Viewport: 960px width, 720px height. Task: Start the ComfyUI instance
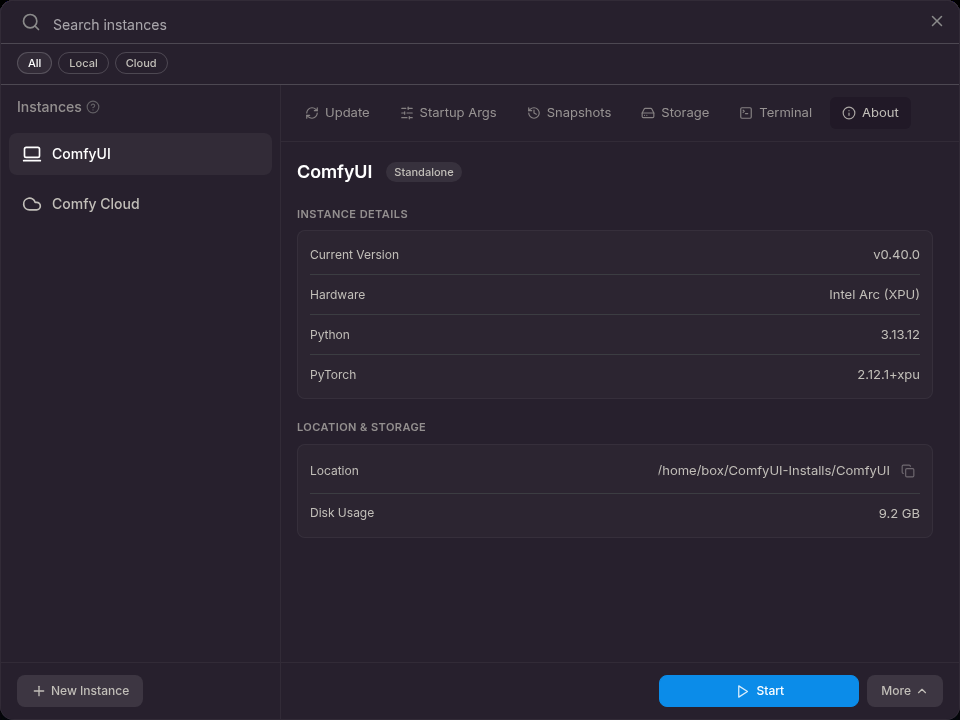(759, 691)
